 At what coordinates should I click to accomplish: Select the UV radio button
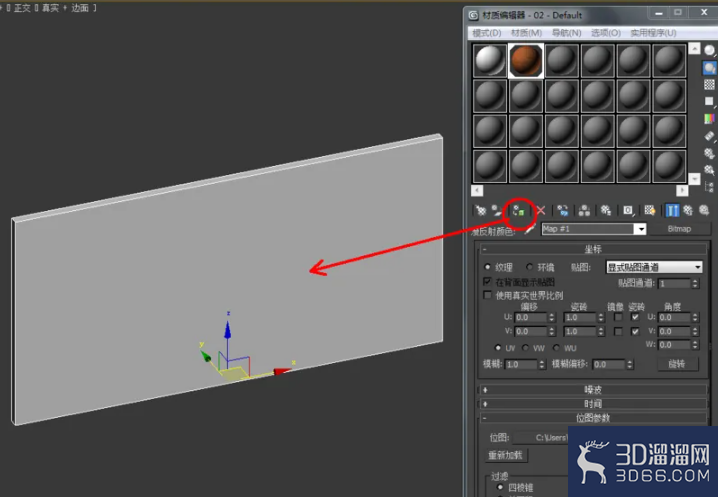tap(498, 348)
